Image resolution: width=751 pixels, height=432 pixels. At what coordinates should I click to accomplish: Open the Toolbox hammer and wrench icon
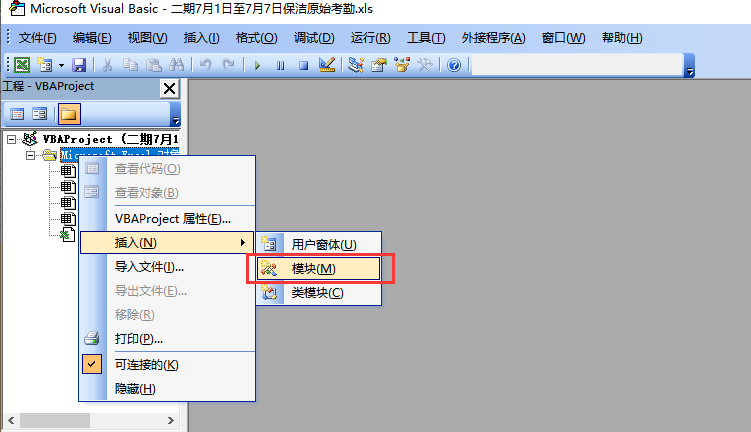point(425,65)
